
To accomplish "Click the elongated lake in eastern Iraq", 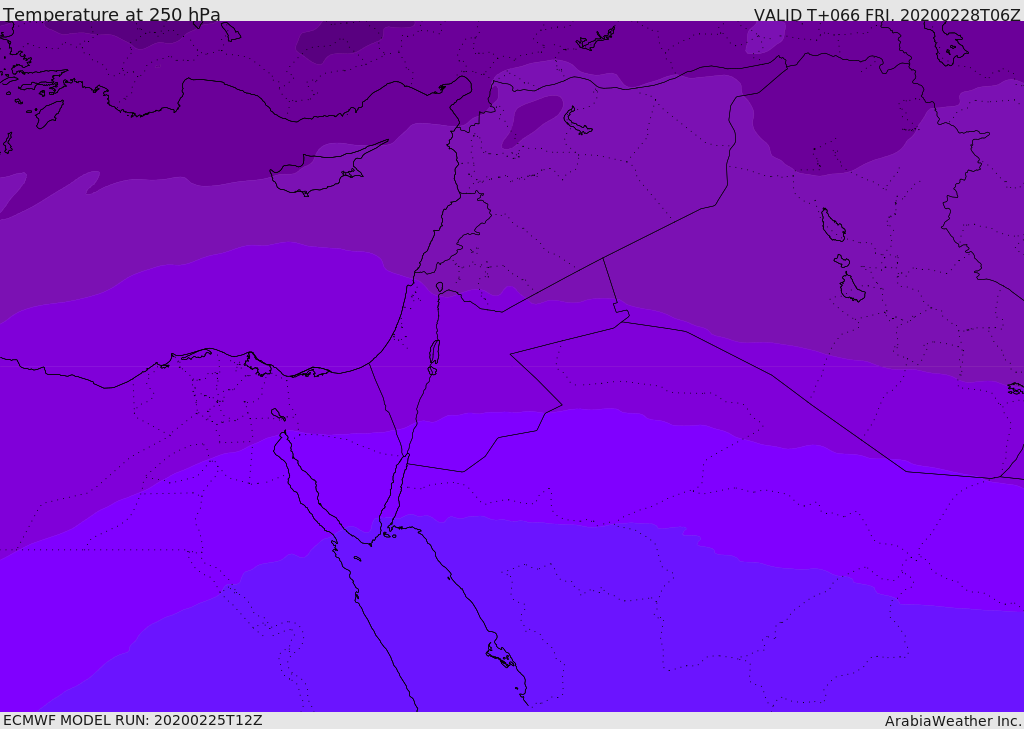I will click(833, 225).
